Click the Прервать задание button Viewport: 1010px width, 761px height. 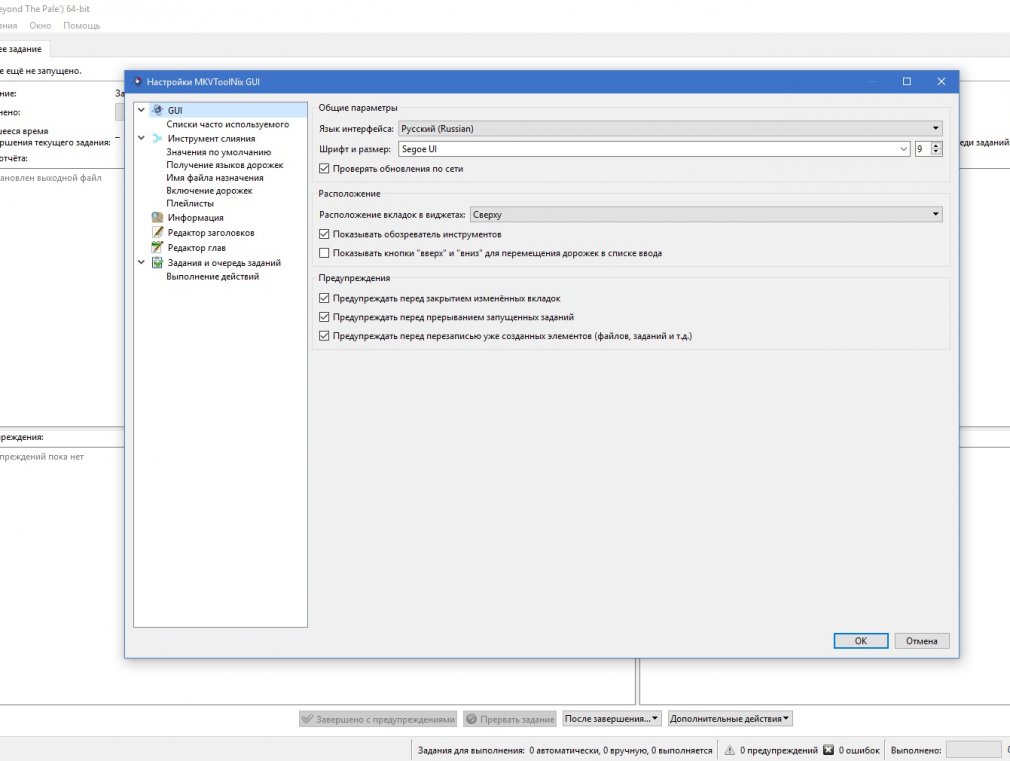[510, 718]
